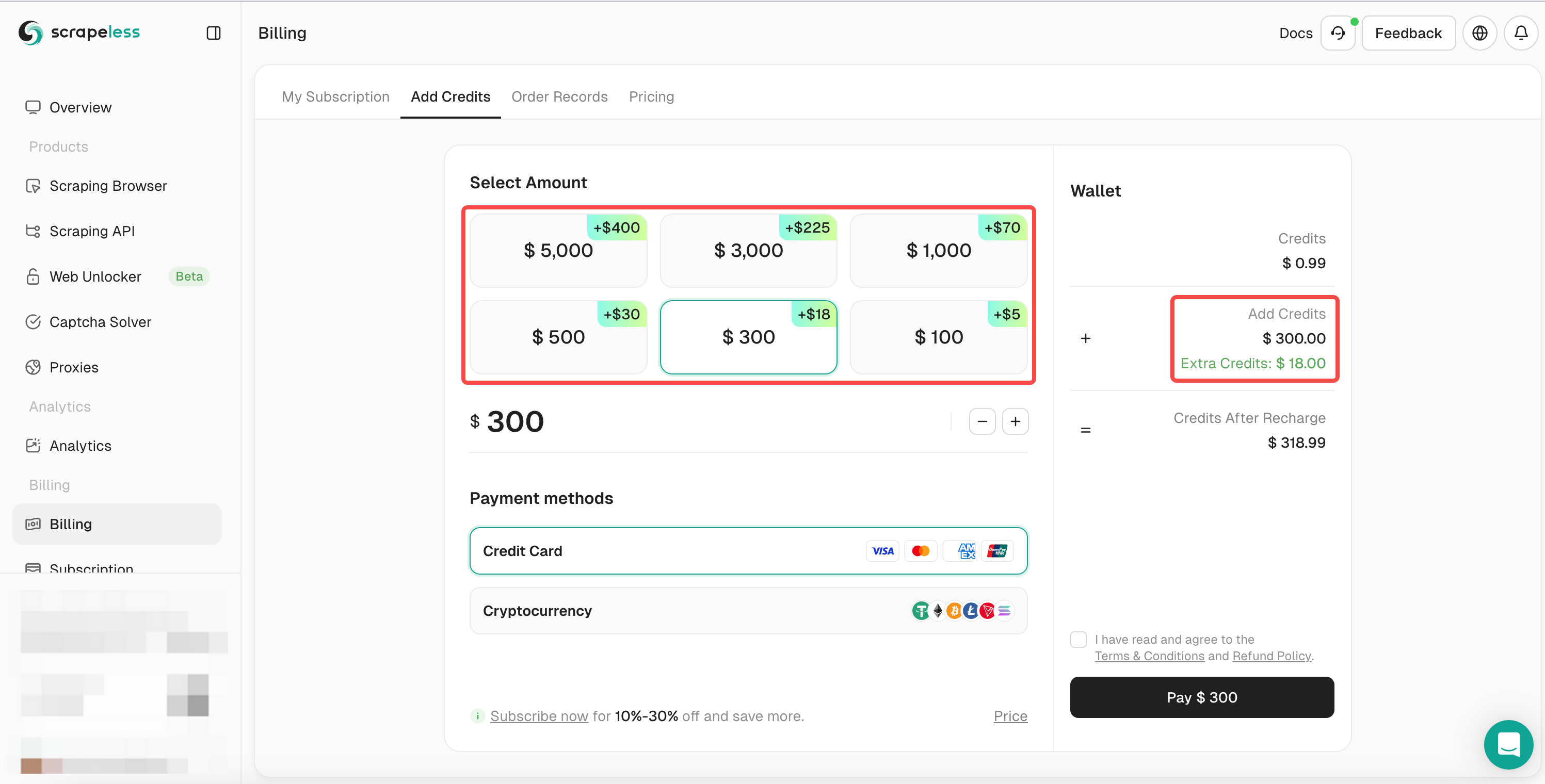Click the Captcha Solver sidebar icon
Screen dimensions: 1545x784
33,322
